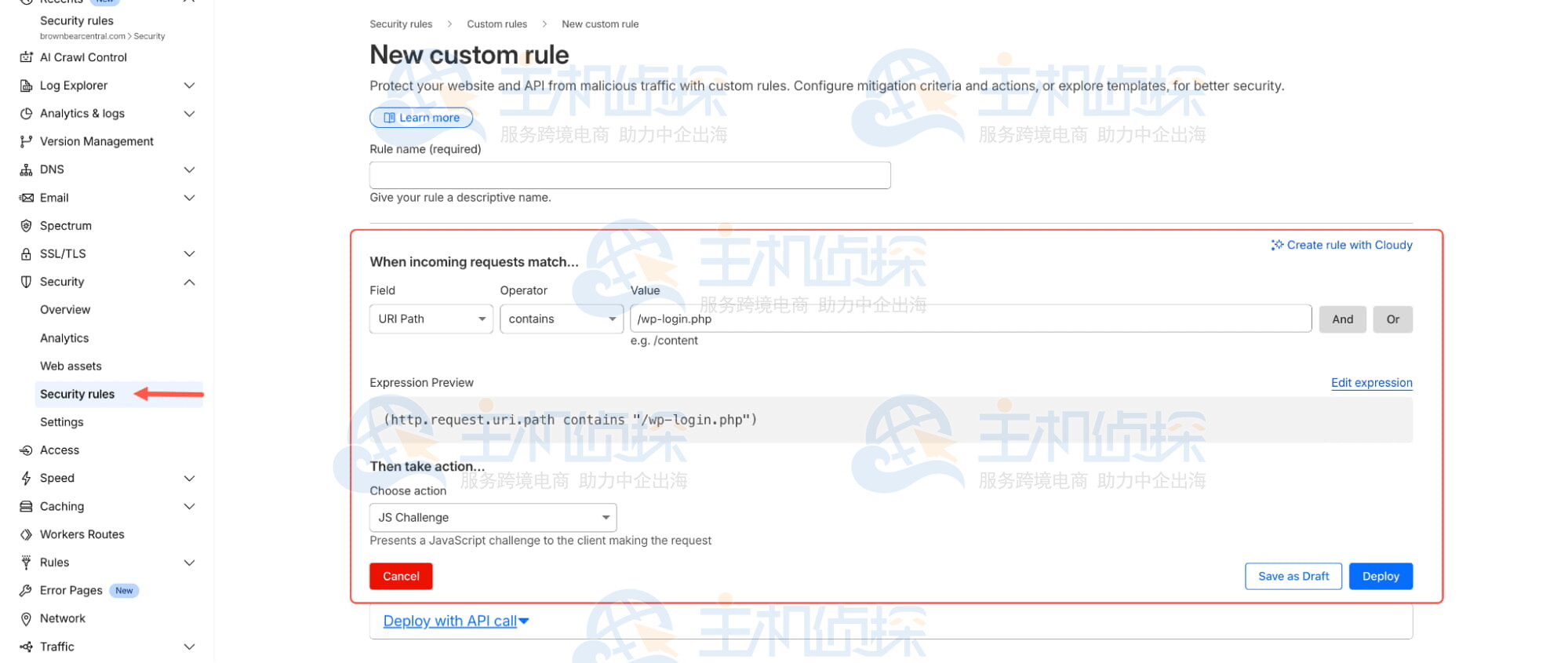Expand the Speed section chevron
This screenshot has width=1568, height=663.
click(189, 479)
